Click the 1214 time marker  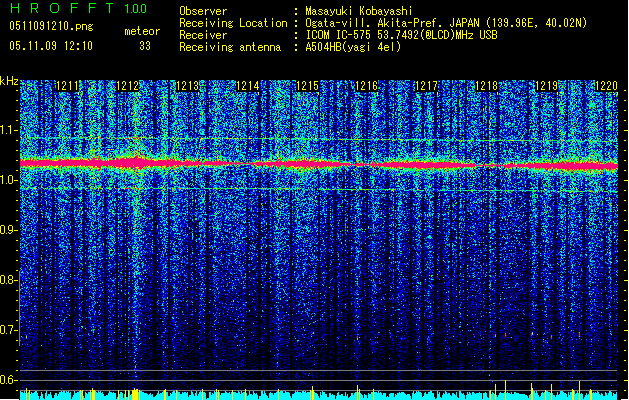tap(248, 86)
